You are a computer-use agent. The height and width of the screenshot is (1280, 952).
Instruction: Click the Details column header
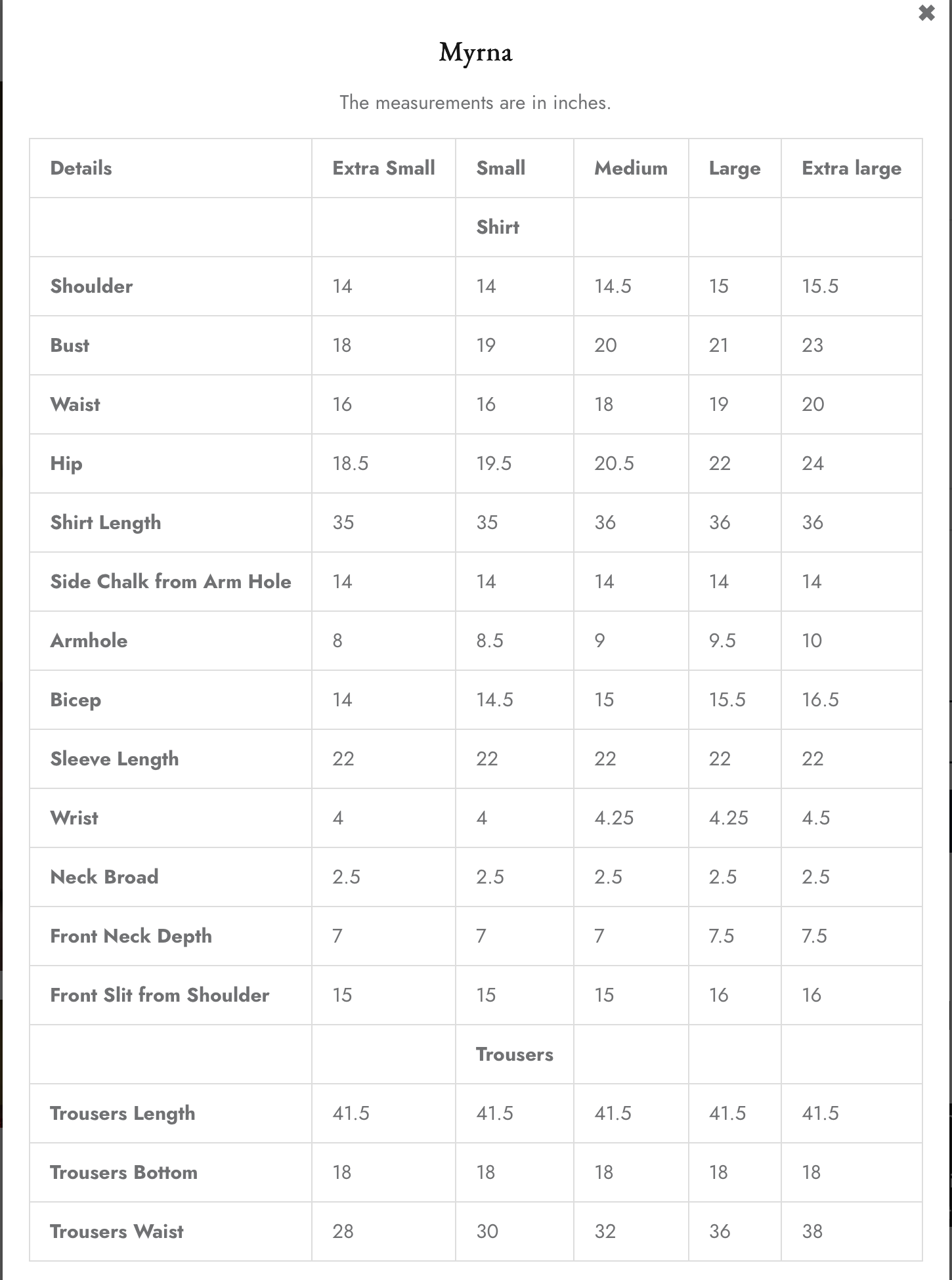point(81,168)
